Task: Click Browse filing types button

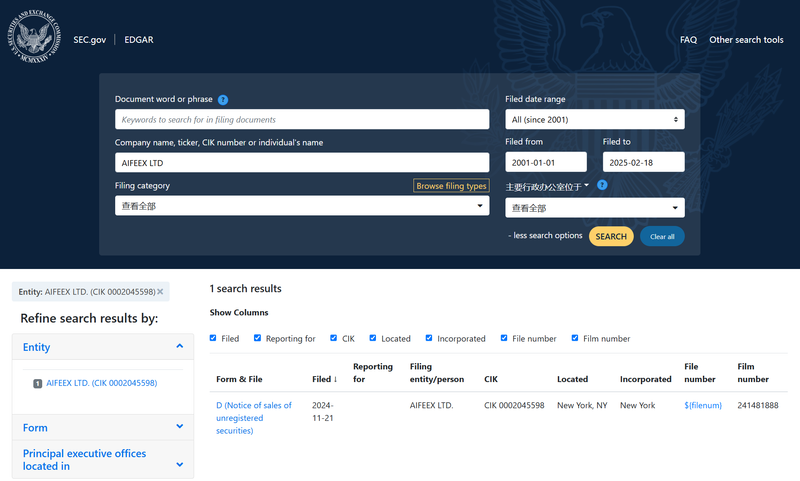Action: click(451, 186)
